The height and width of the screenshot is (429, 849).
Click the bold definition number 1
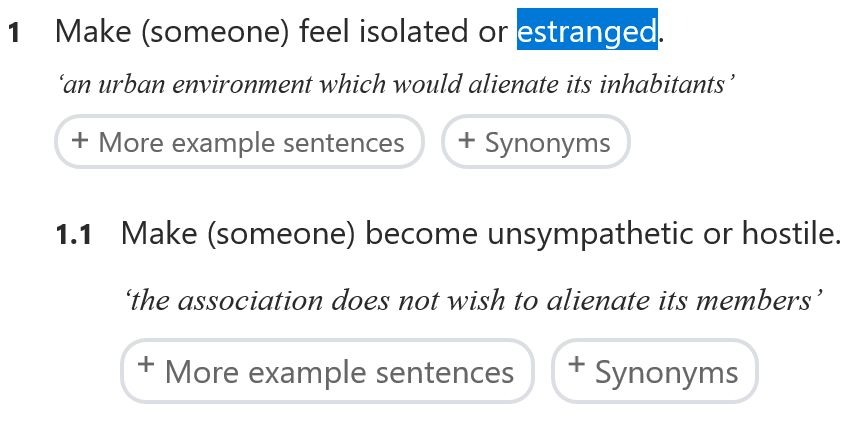[x=14, y=33]
